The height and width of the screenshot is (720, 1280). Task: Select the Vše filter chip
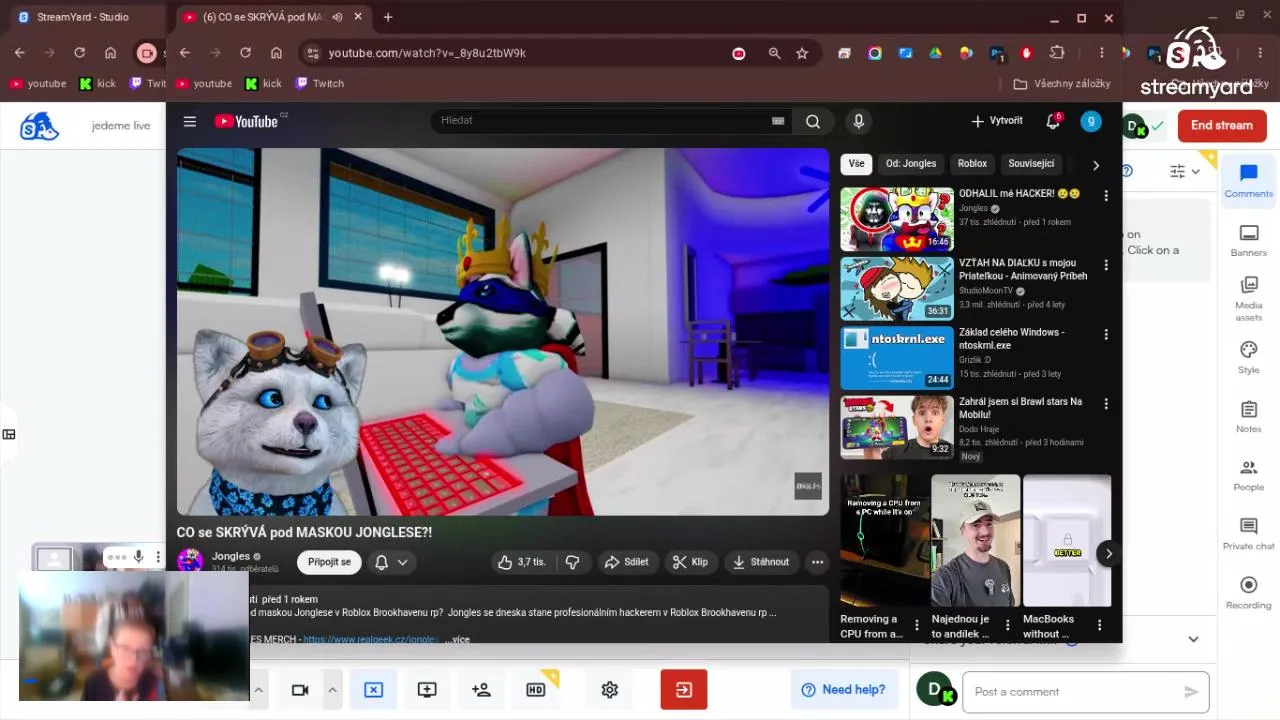coord(856,164)
